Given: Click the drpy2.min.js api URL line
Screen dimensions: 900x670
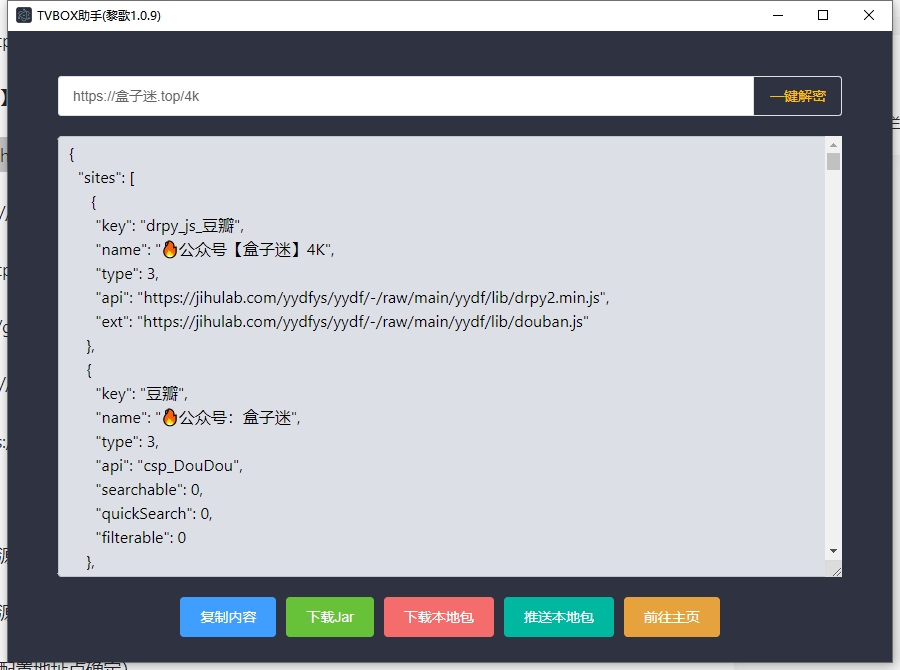Looking at the screenshot, I should pos(372,298).
